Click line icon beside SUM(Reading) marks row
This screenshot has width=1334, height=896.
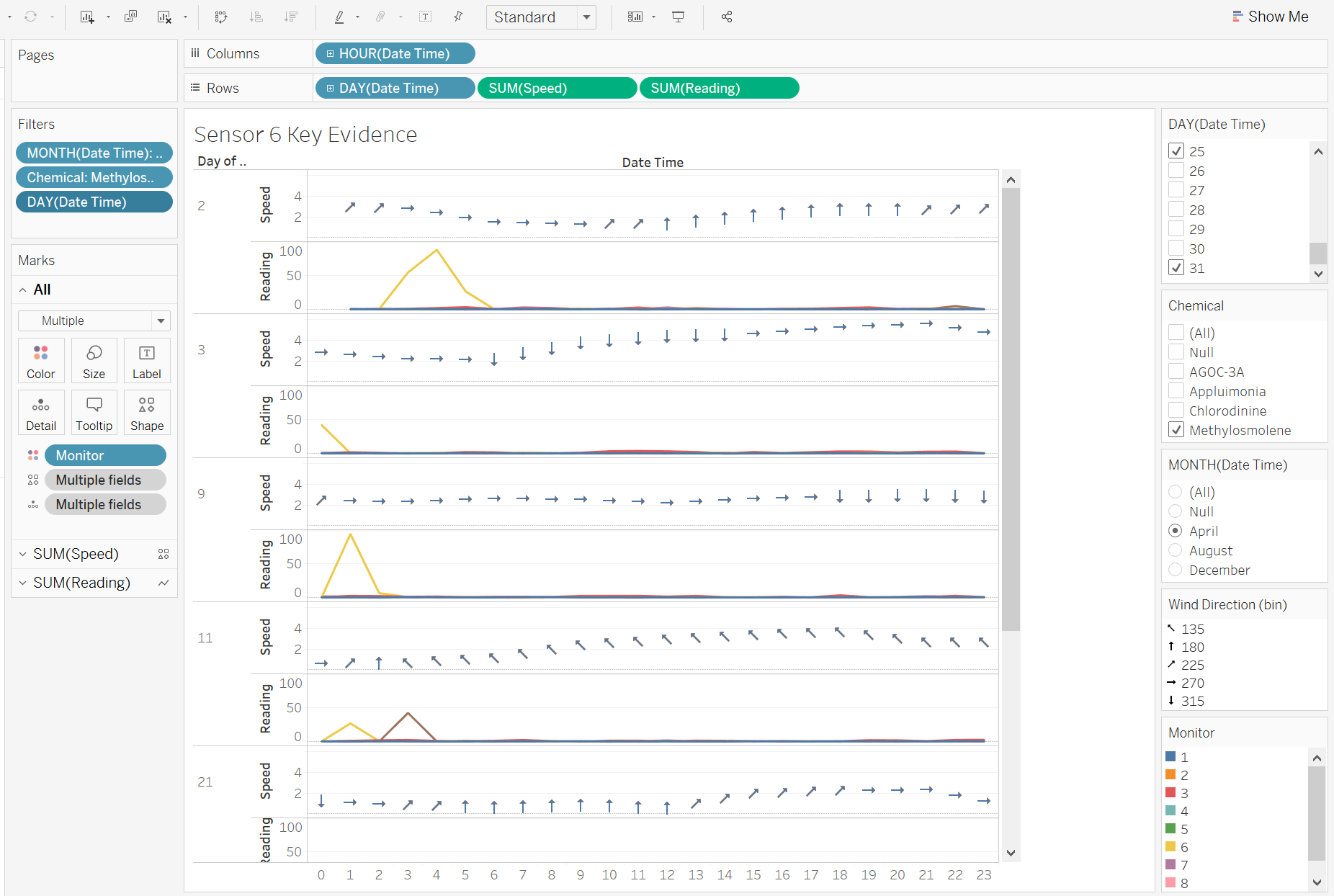[x=164, y=583]
